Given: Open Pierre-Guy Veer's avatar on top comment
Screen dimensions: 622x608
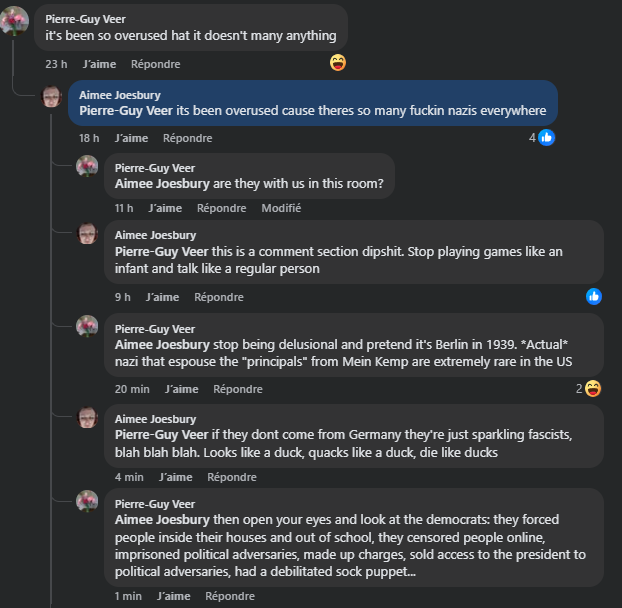Looking at the screenshot, I should click(x=15, y=20).
